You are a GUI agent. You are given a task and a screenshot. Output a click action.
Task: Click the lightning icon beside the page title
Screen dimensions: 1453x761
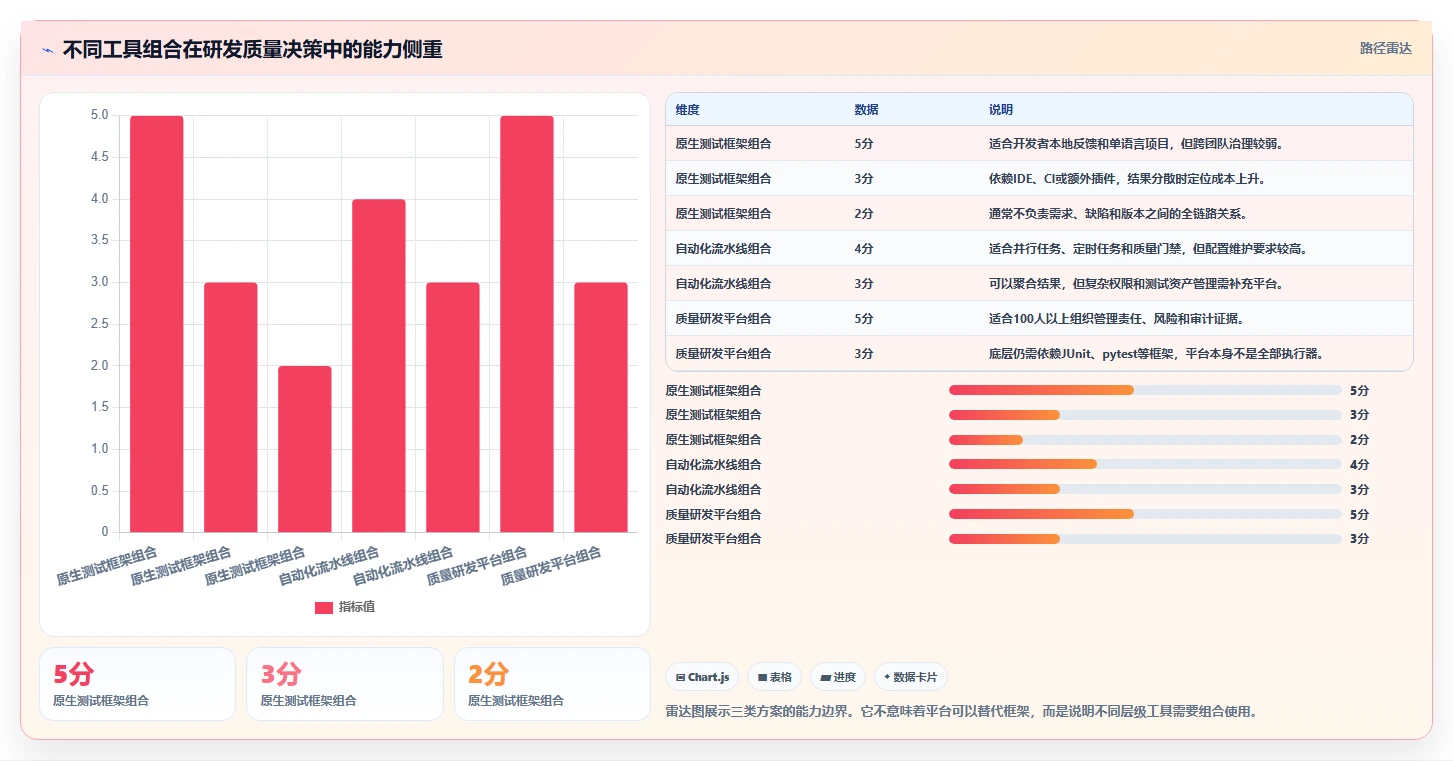(48, 50)
